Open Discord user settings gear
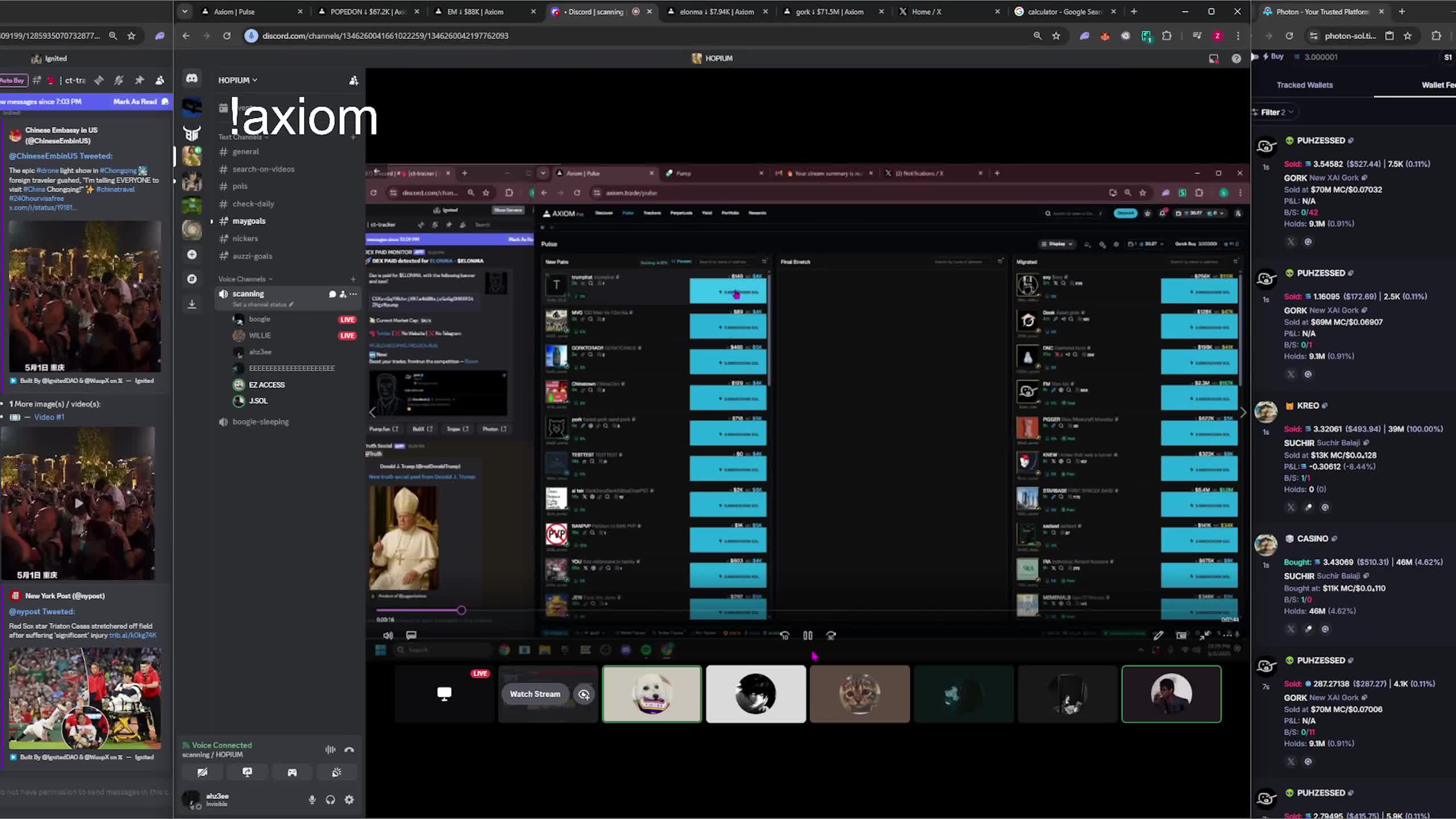The width and height of the screenshot is (1456, 819). click(x=349, y=800)
